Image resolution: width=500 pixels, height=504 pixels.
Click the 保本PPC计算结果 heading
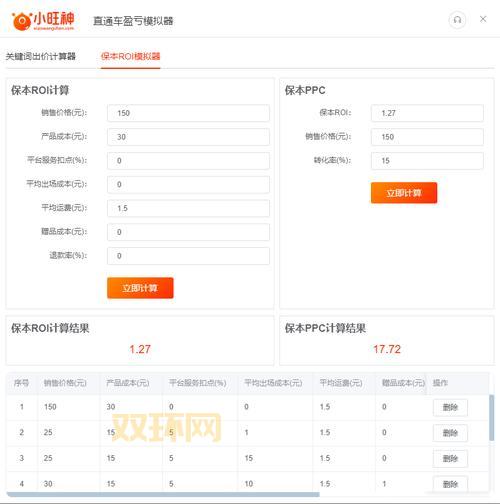point(325,328)
